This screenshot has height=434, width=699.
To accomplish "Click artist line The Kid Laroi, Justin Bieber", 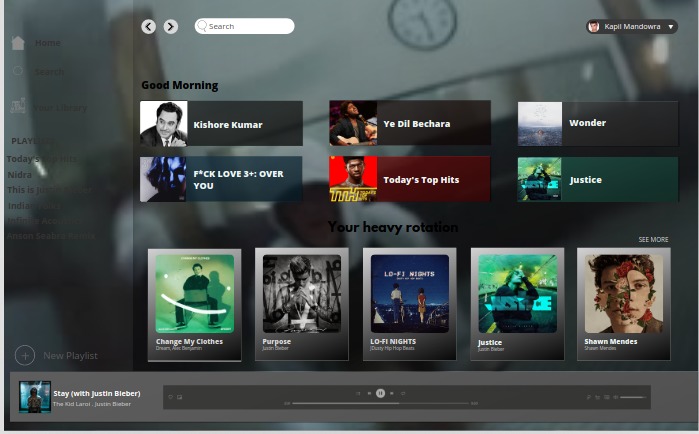I will pyautogui.click(x=92, y=404).
